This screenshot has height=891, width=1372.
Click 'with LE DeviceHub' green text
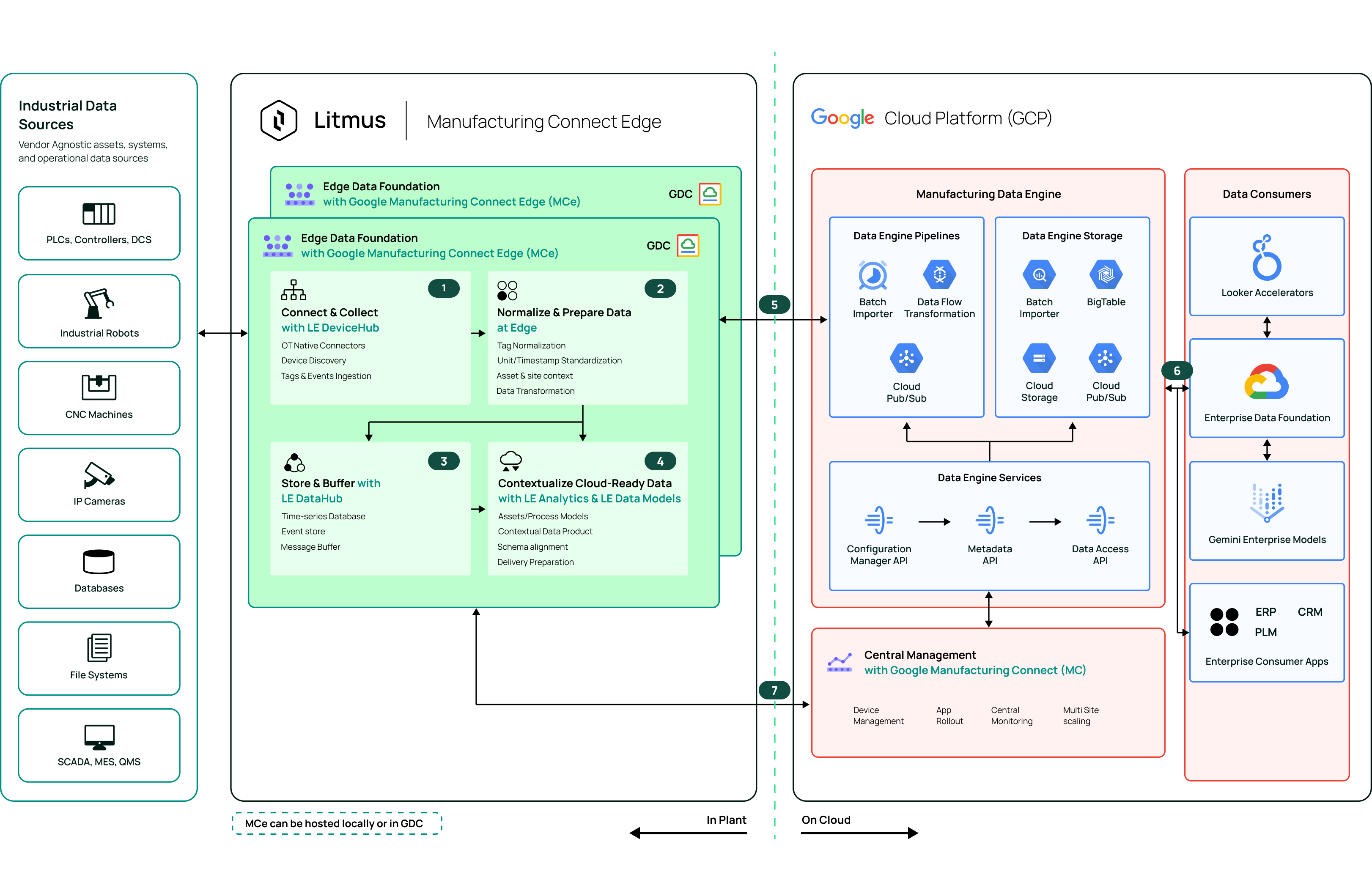330,327
